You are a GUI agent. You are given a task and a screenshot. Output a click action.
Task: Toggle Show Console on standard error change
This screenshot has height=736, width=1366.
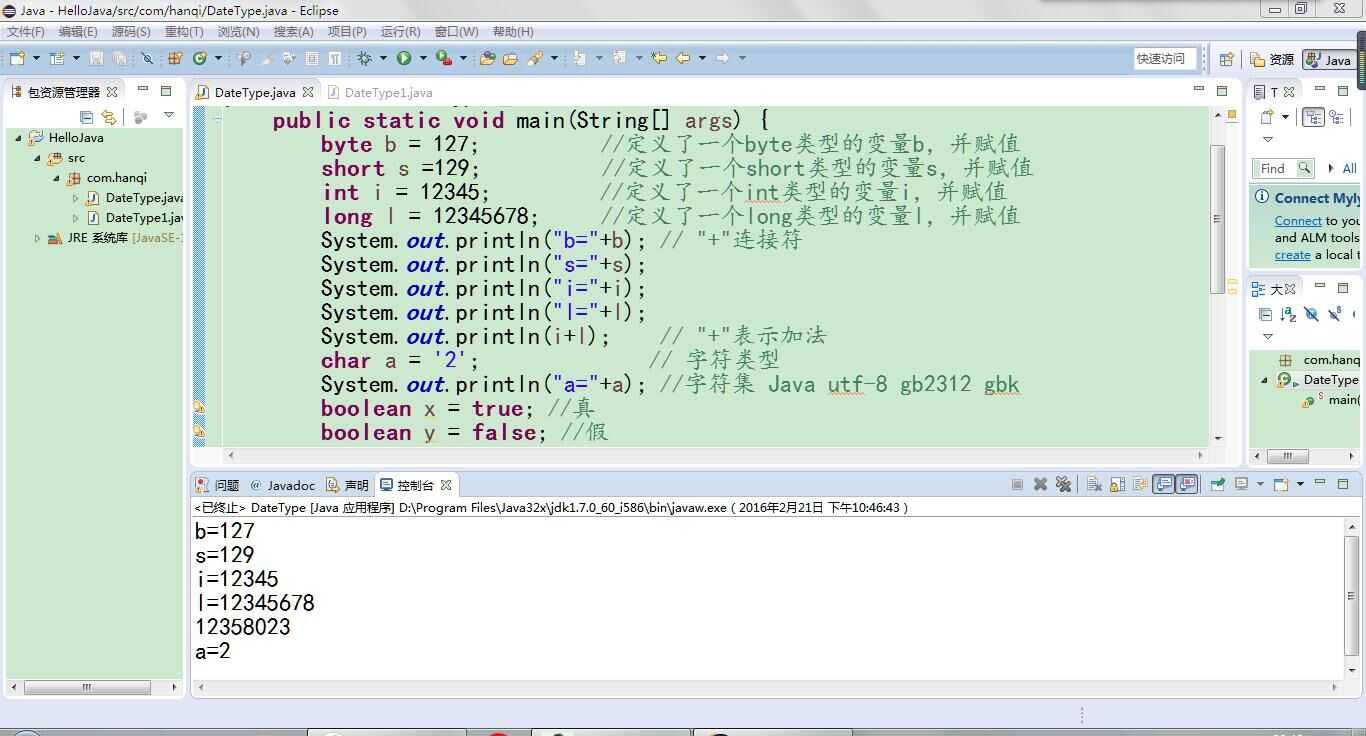[x=1187, y=484]
